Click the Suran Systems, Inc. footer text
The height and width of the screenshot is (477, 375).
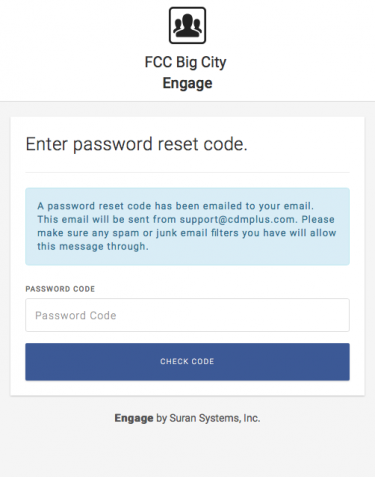(215, 418)
